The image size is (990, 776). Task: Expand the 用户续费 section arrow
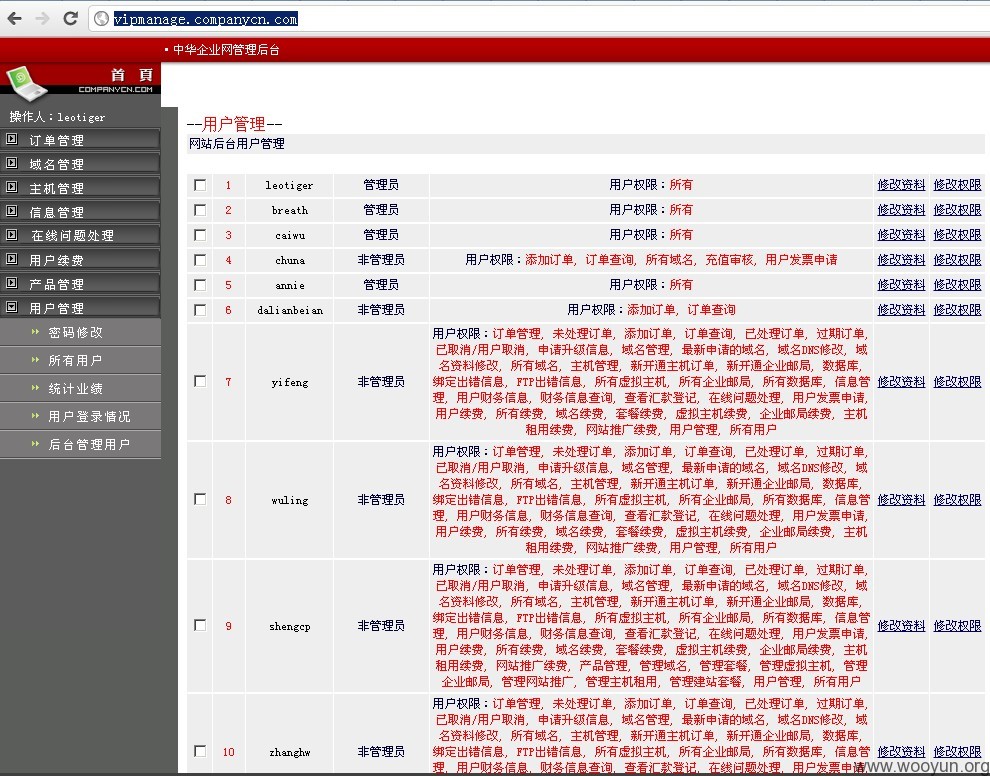pos(11,259)
